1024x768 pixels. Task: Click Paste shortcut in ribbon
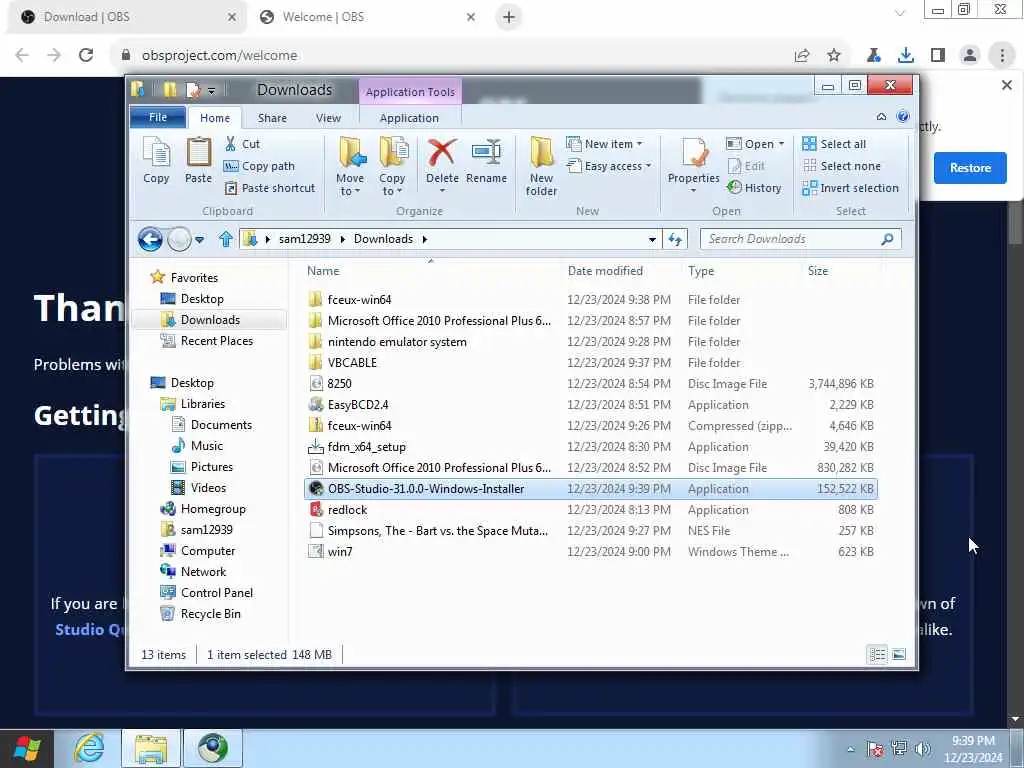pos(270,188)
